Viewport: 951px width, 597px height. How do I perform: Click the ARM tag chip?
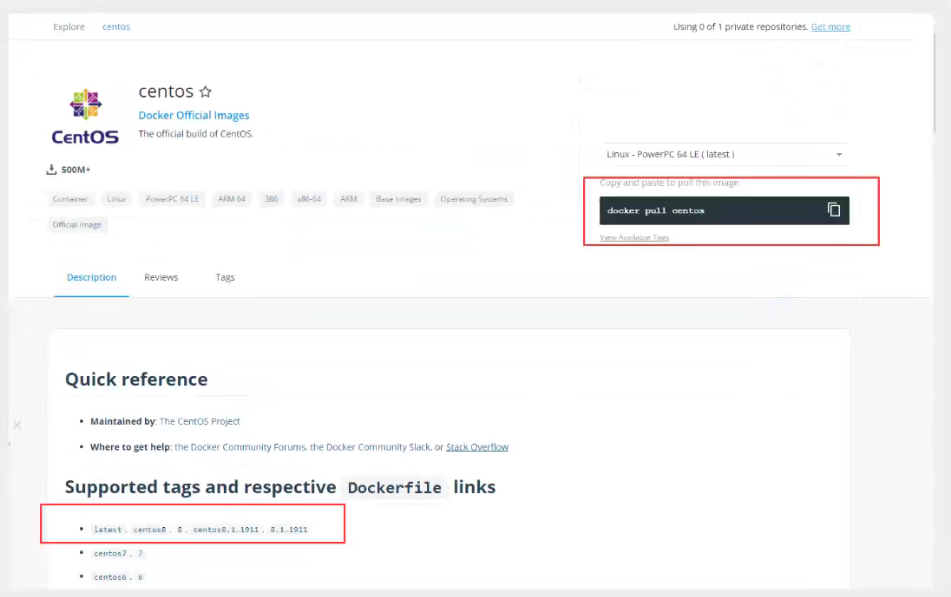[348, 199]
